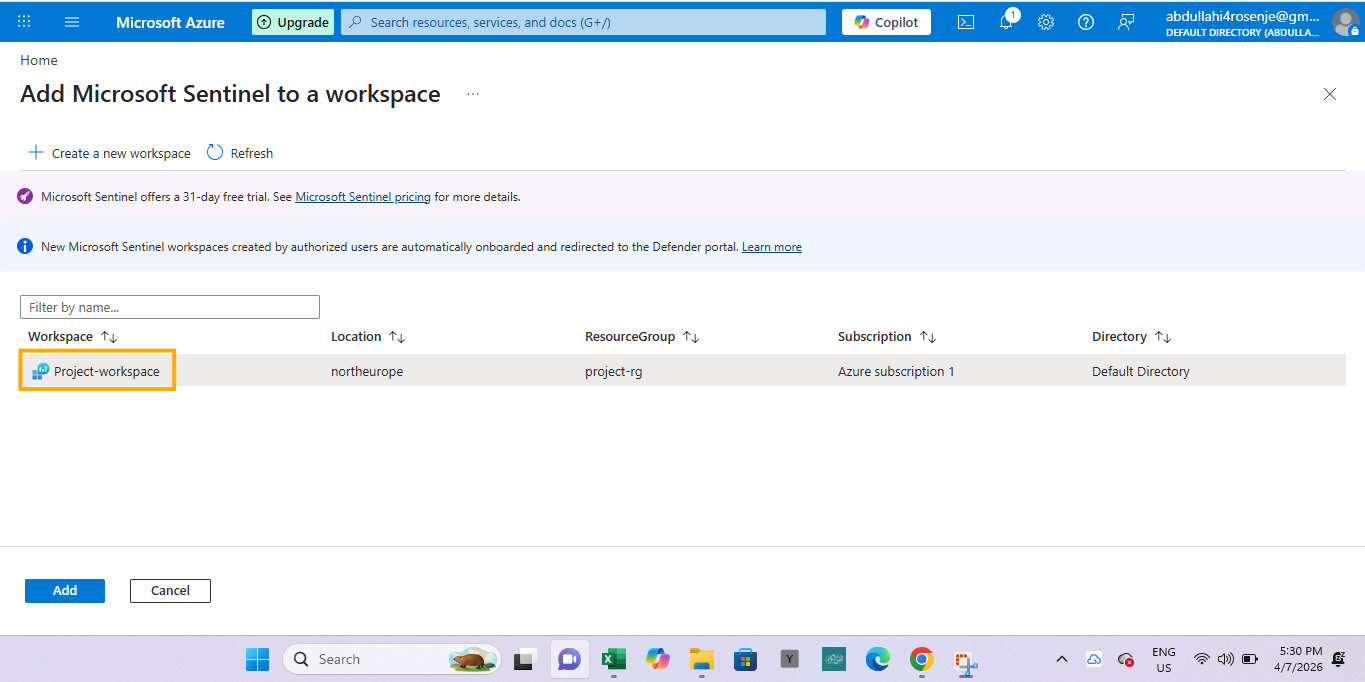This screenshot has width=1365, height=682.
Task: Open the green calligraphy app in taskbar
Action: [x=834, y=659]
